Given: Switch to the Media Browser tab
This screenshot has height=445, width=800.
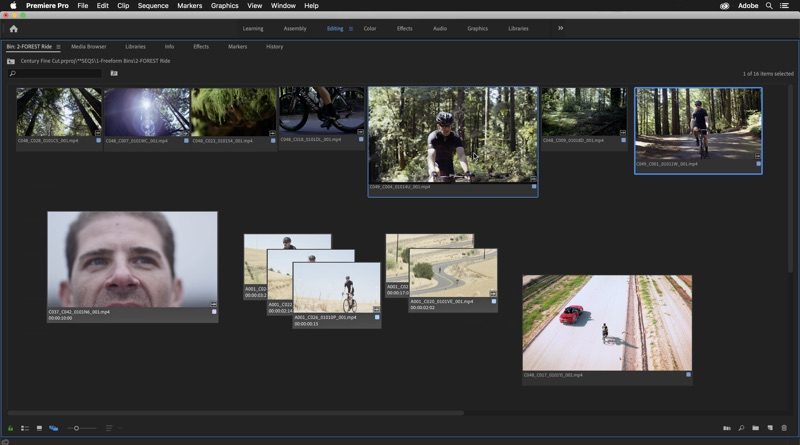Looking at the screenshot, I should pos(88,47).
